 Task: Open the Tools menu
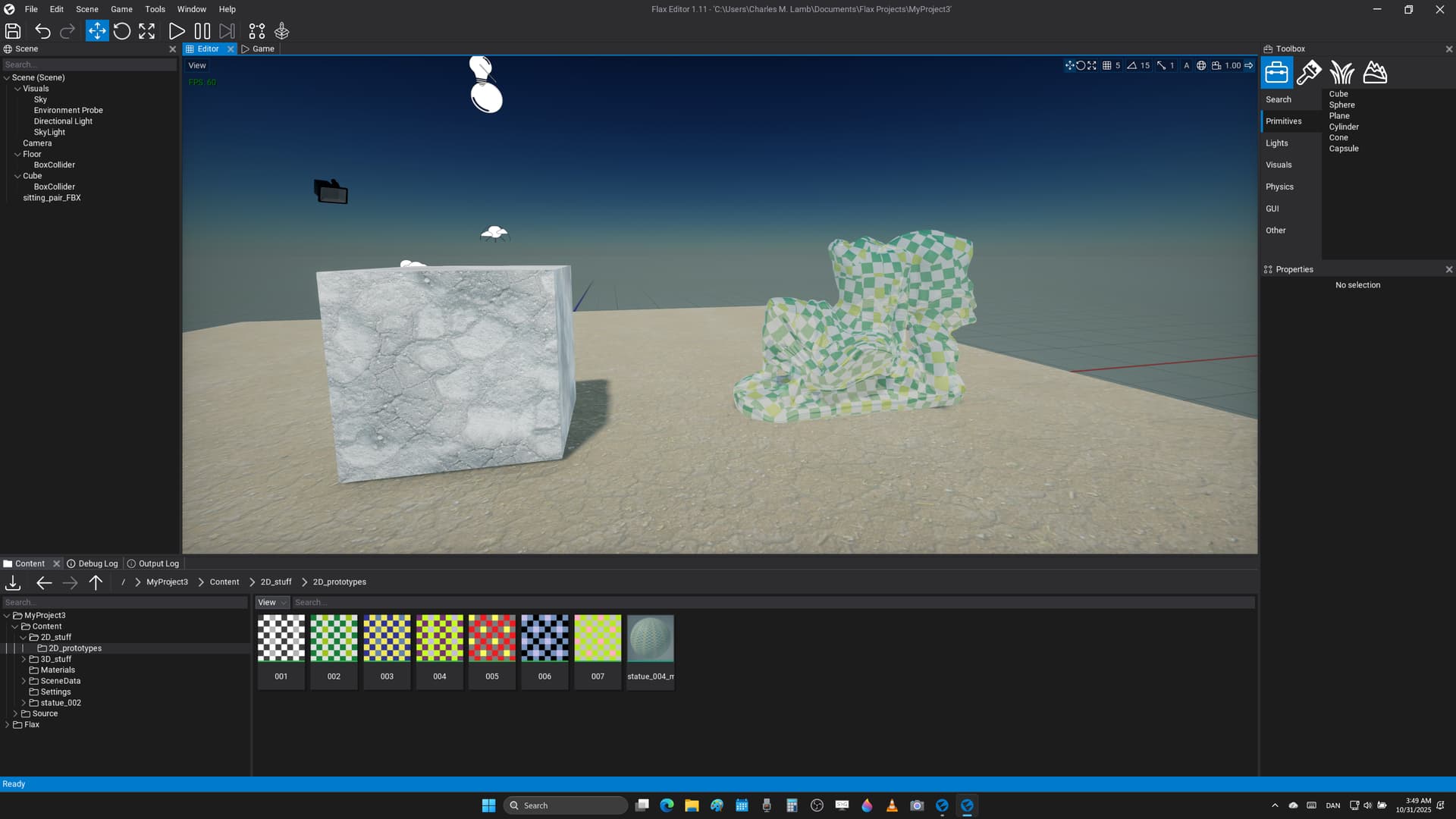click(x=155, y=9)
